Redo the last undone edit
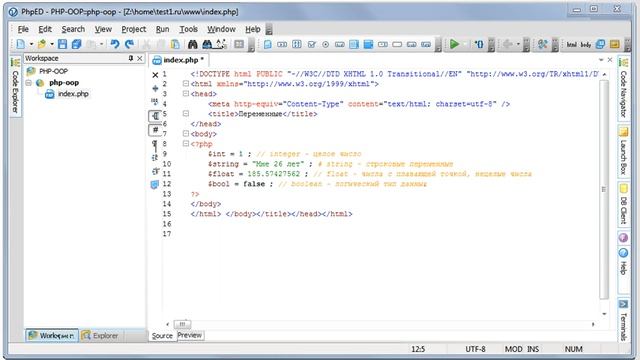The height and width of the screenshot is (360, 640). tap(130, 44)
